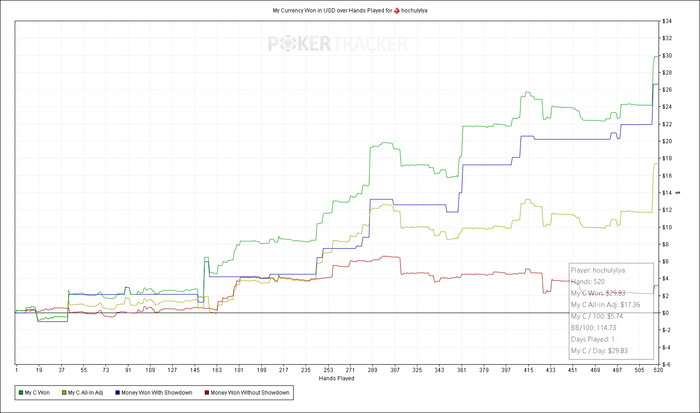Click the $-6 y-axis value
This screenshot has height=413, width=700.
(x=666, y=364)
